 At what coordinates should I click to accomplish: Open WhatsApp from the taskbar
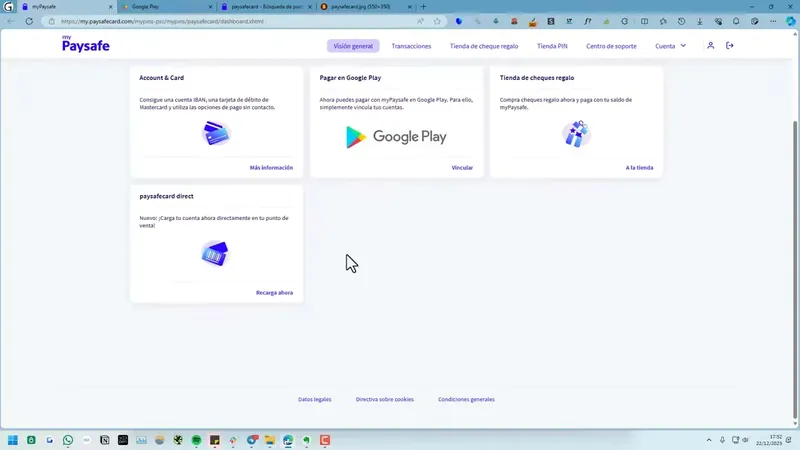tap(68, 440)
